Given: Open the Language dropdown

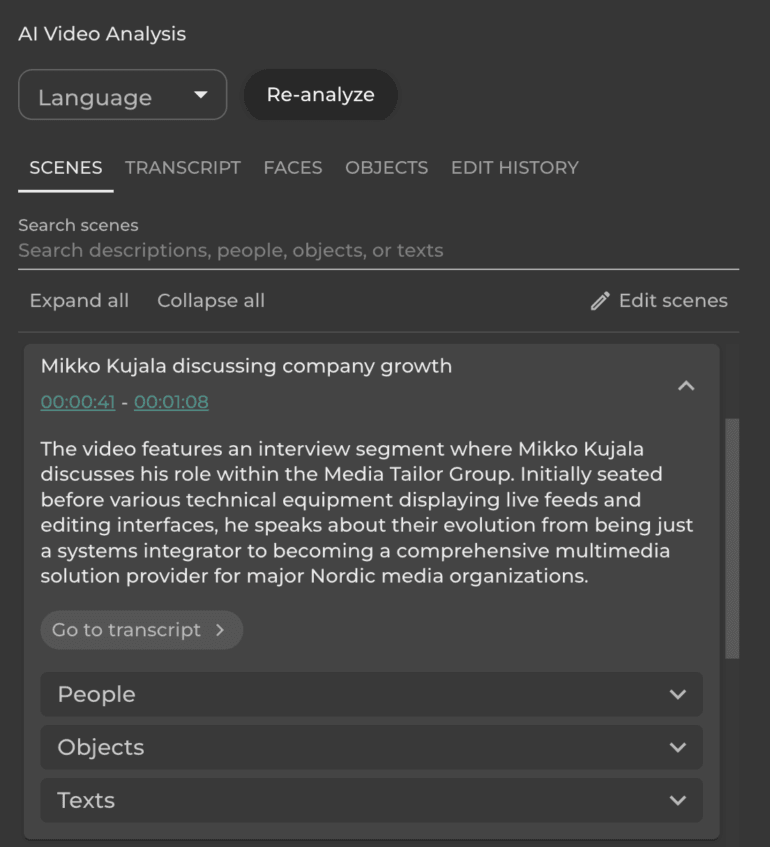Looking at the screenshot, I should tap(123, 95).
